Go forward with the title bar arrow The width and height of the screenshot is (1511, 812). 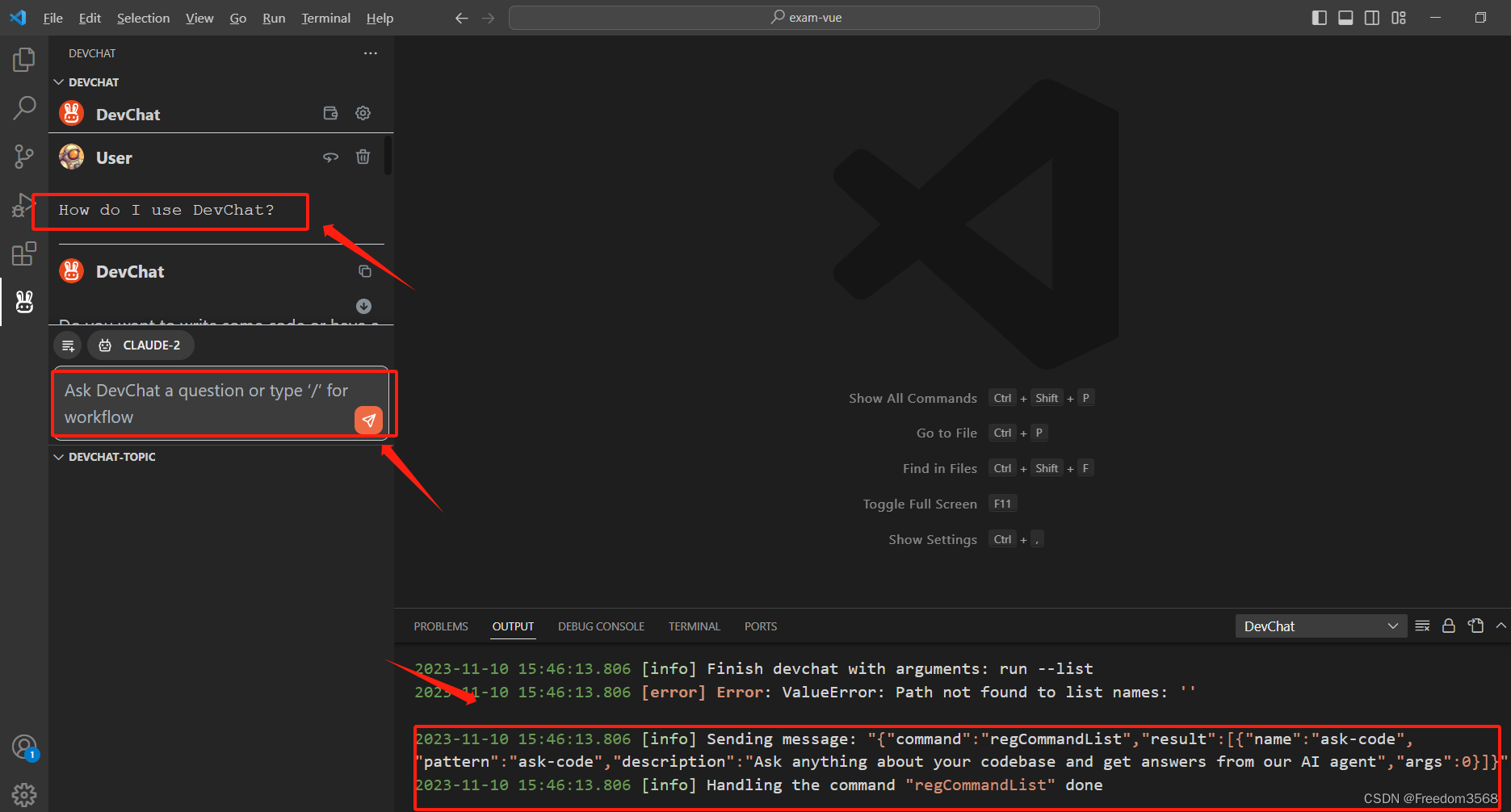(x=488, y=18)
